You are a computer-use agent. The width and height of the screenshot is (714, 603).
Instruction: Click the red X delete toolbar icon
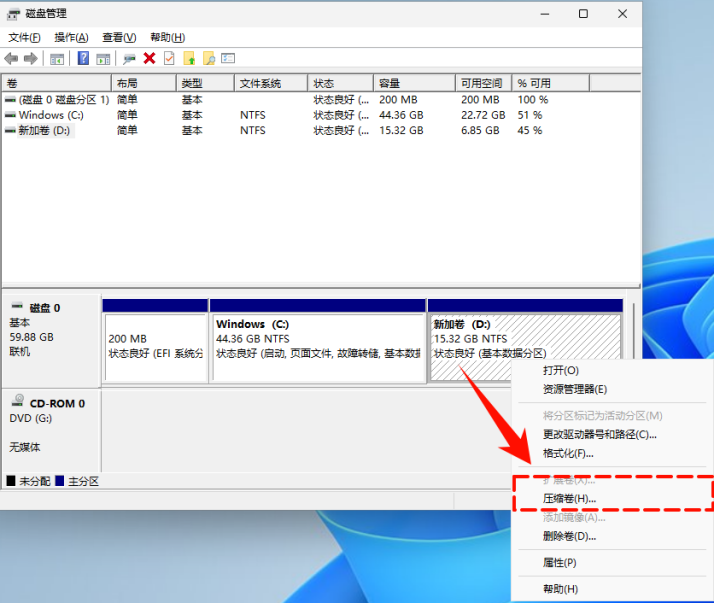point(149,58)
